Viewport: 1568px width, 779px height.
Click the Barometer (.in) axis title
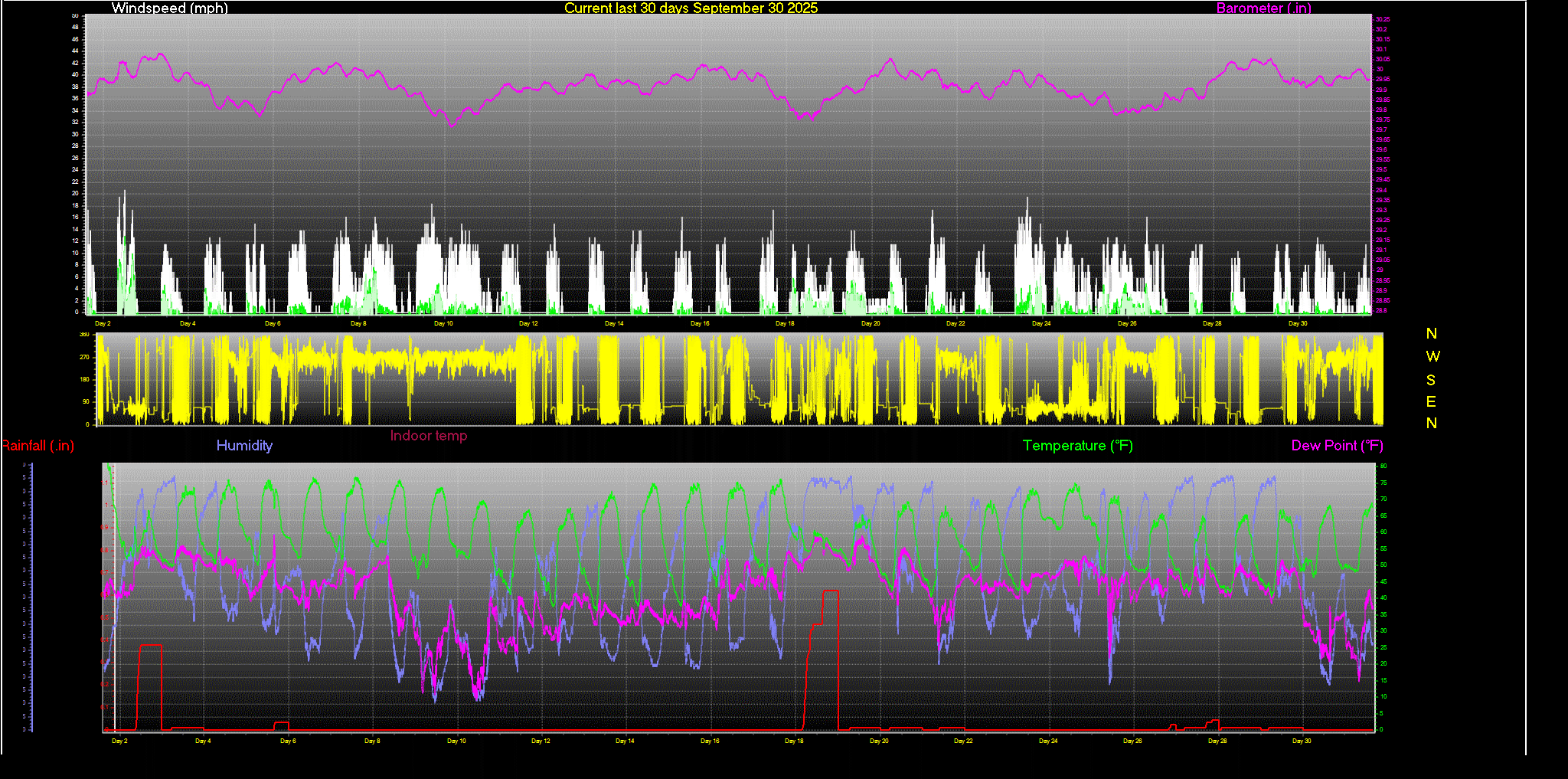1263,8
